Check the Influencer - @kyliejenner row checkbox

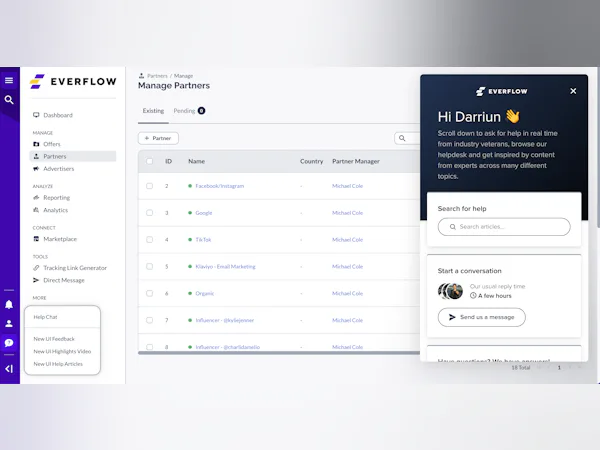(150, 320)
